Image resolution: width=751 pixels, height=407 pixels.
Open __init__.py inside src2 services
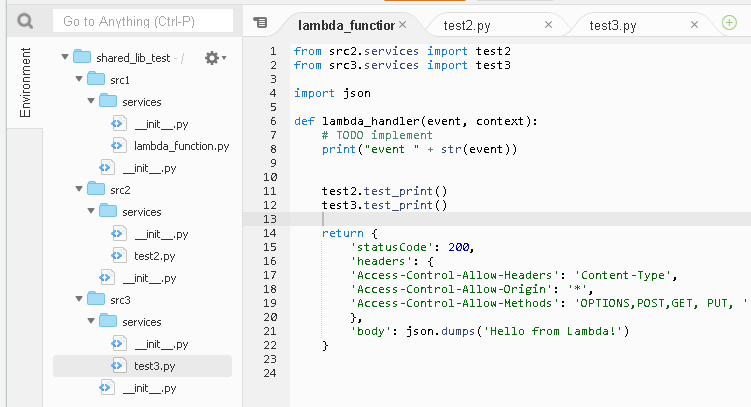point(161,235)
